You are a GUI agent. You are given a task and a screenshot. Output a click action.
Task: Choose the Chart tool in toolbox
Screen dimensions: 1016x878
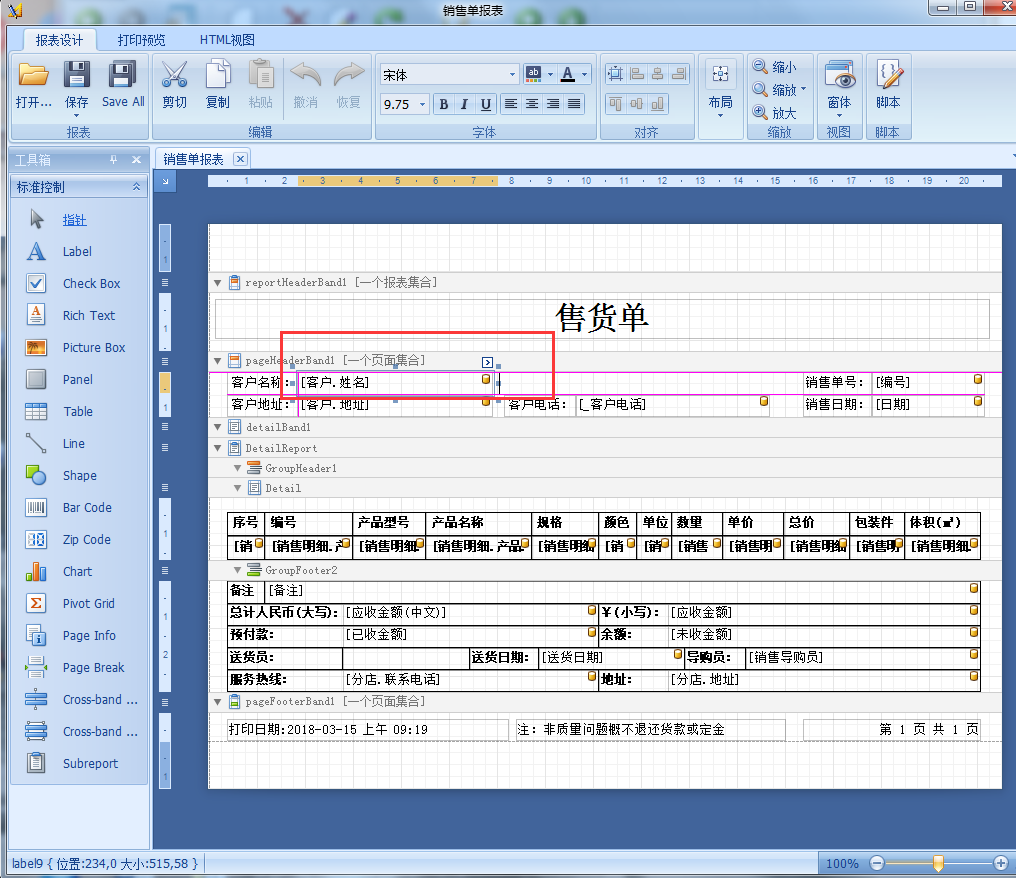click(77, 571)
